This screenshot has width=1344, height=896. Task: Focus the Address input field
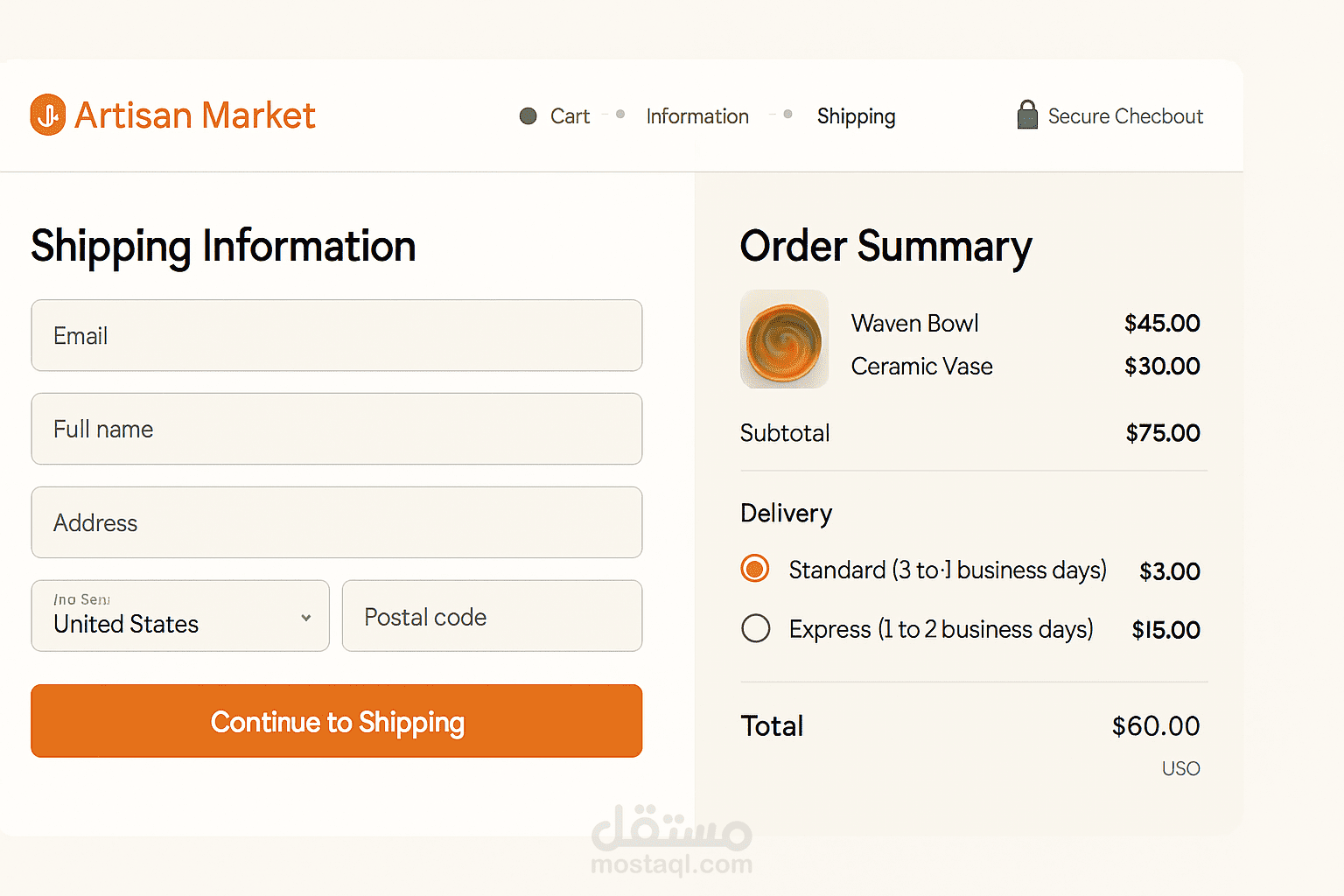click(x=337, y=522)
